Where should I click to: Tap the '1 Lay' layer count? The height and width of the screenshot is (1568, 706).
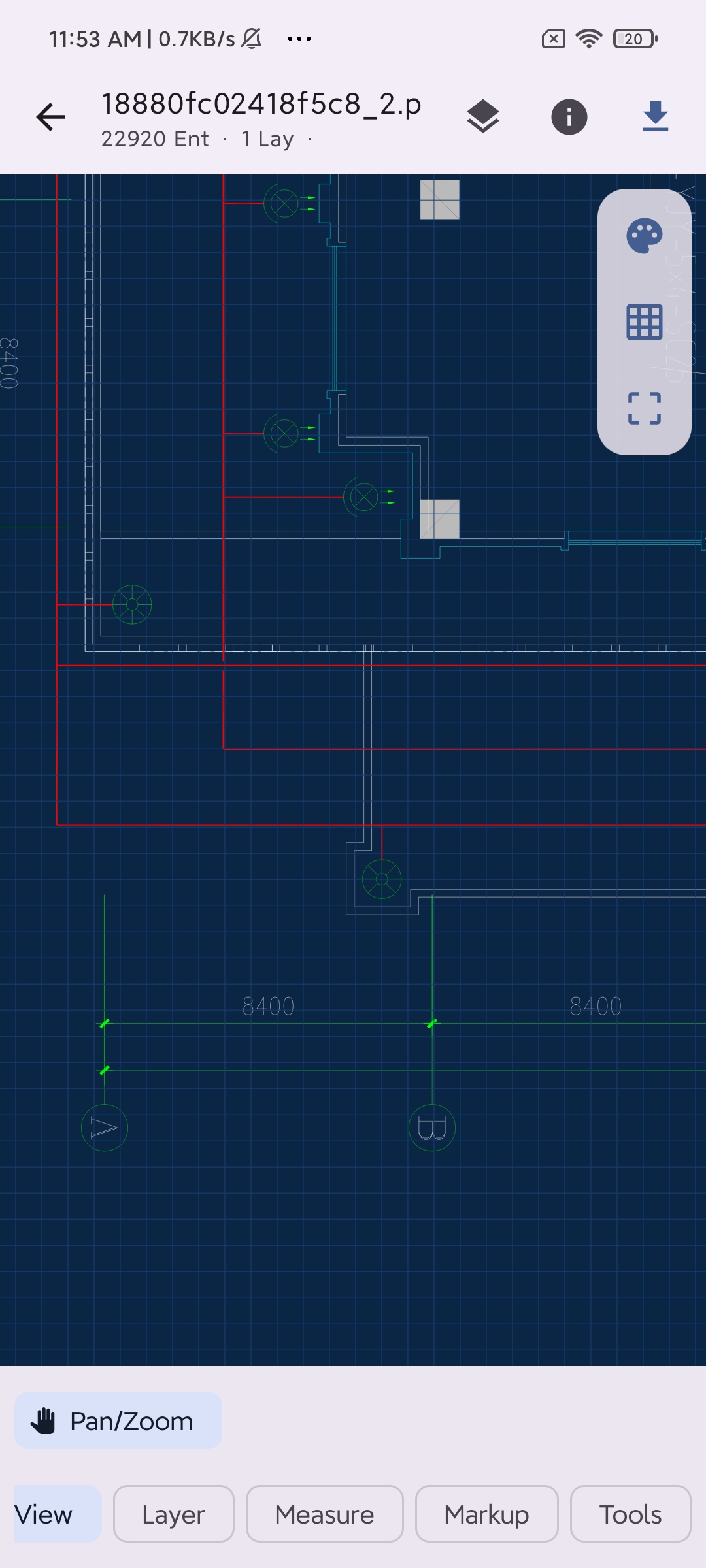coord(268,139)
